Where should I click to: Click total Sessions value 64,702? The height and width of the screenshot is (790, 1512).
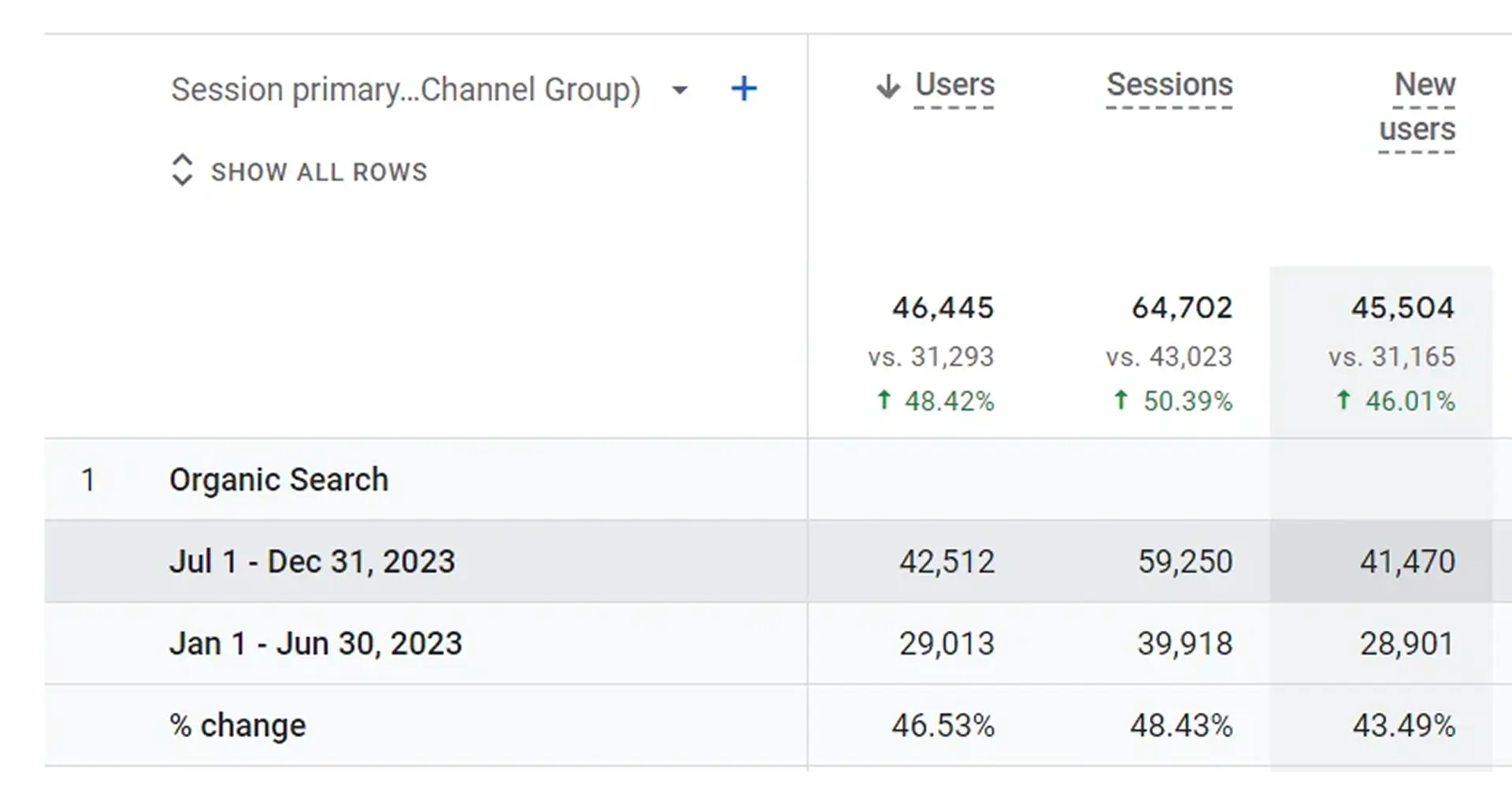pos(1181,307)
